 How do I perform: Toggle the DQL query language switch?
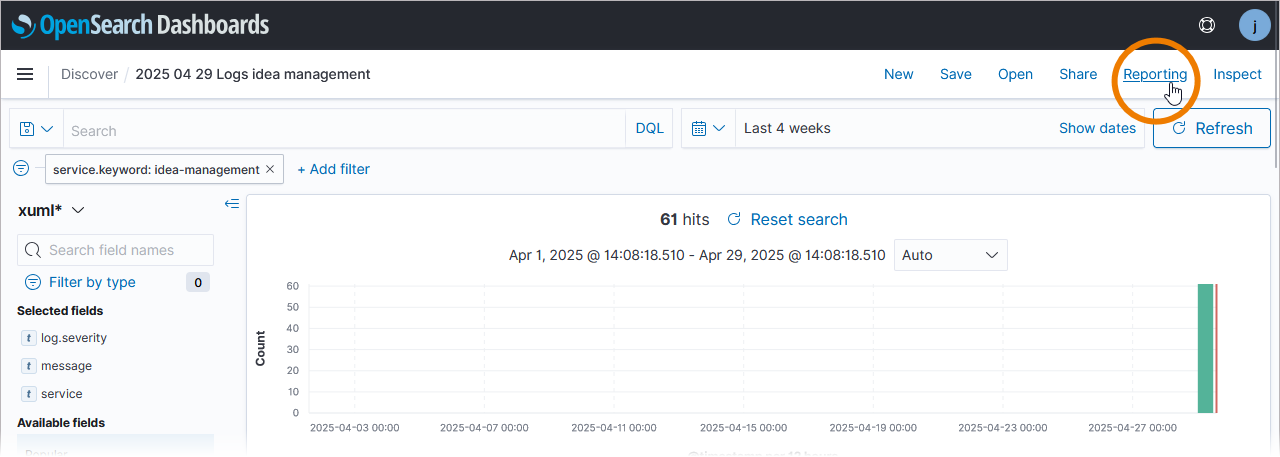click(x=650, y=128)
